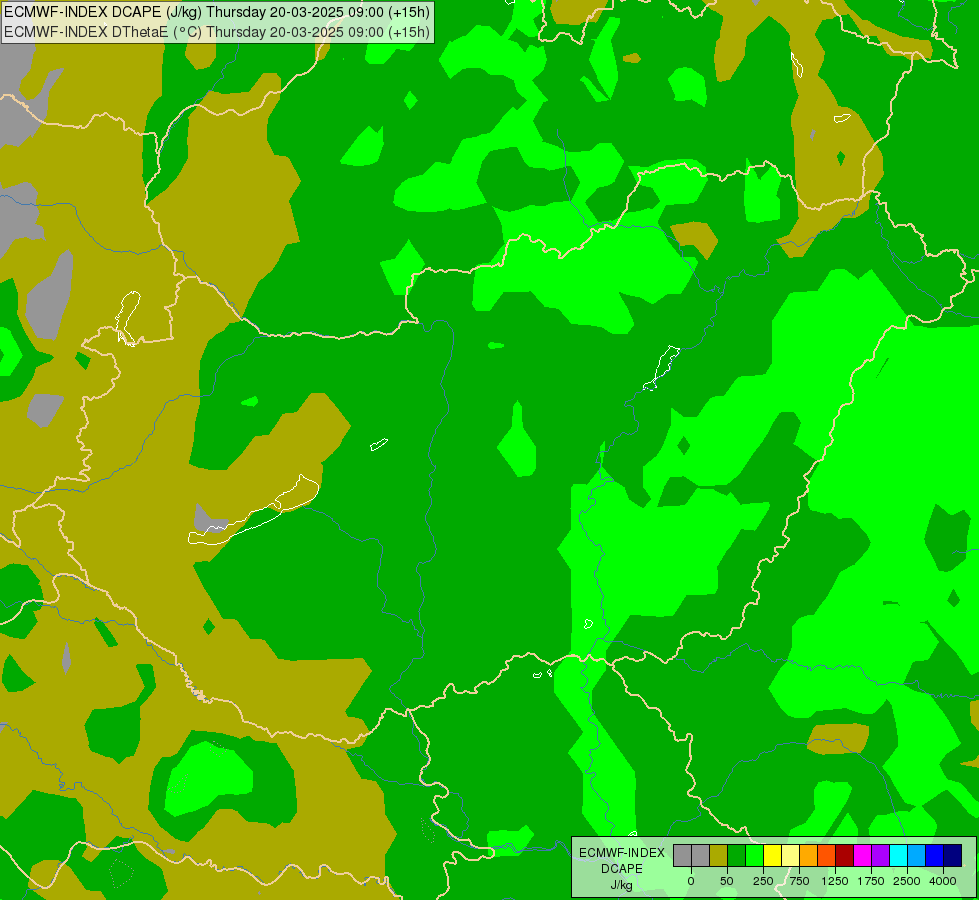
Task: Select the purple legend swatch
Action: coord(880,856)
